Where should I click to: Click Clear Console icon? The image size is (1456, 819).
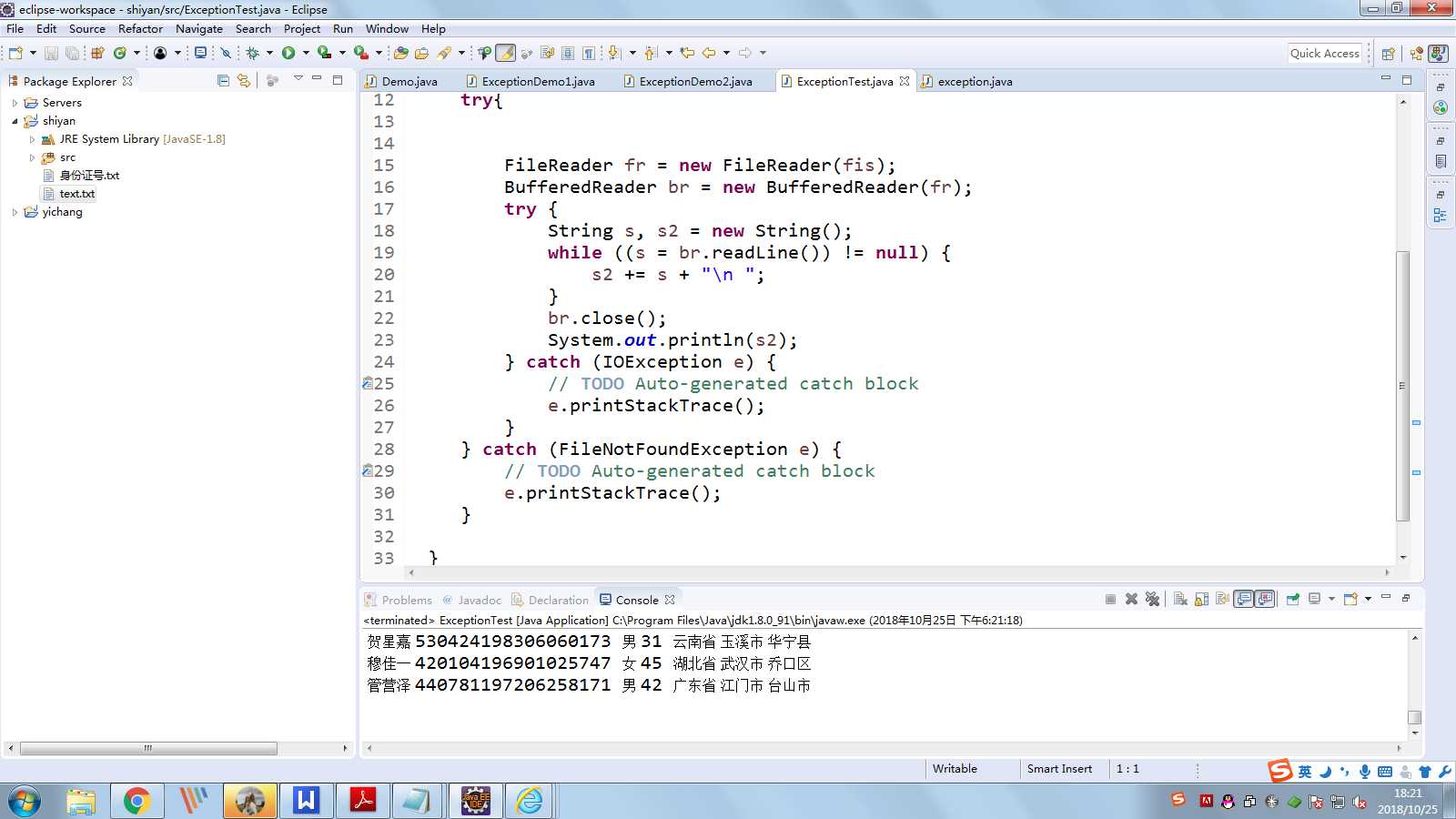point(1180,599)
